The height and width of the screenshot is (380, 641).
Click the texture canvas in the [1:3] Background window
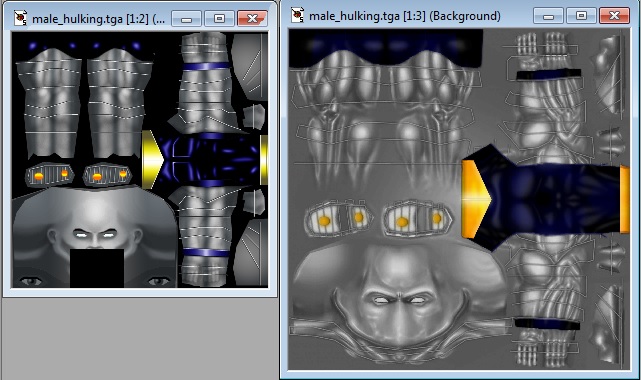click(459, 199)
